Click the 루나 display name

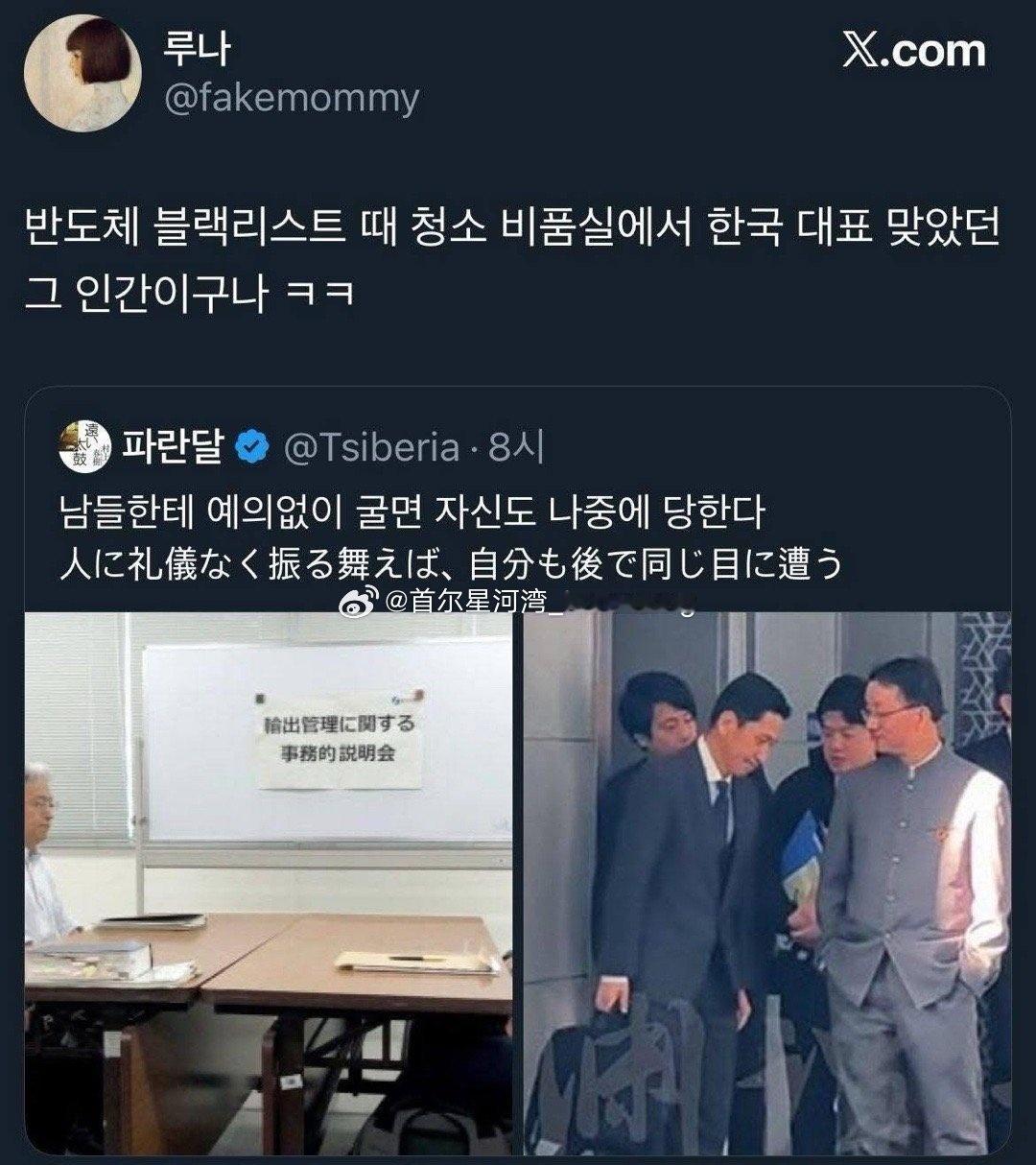(197, 49)
